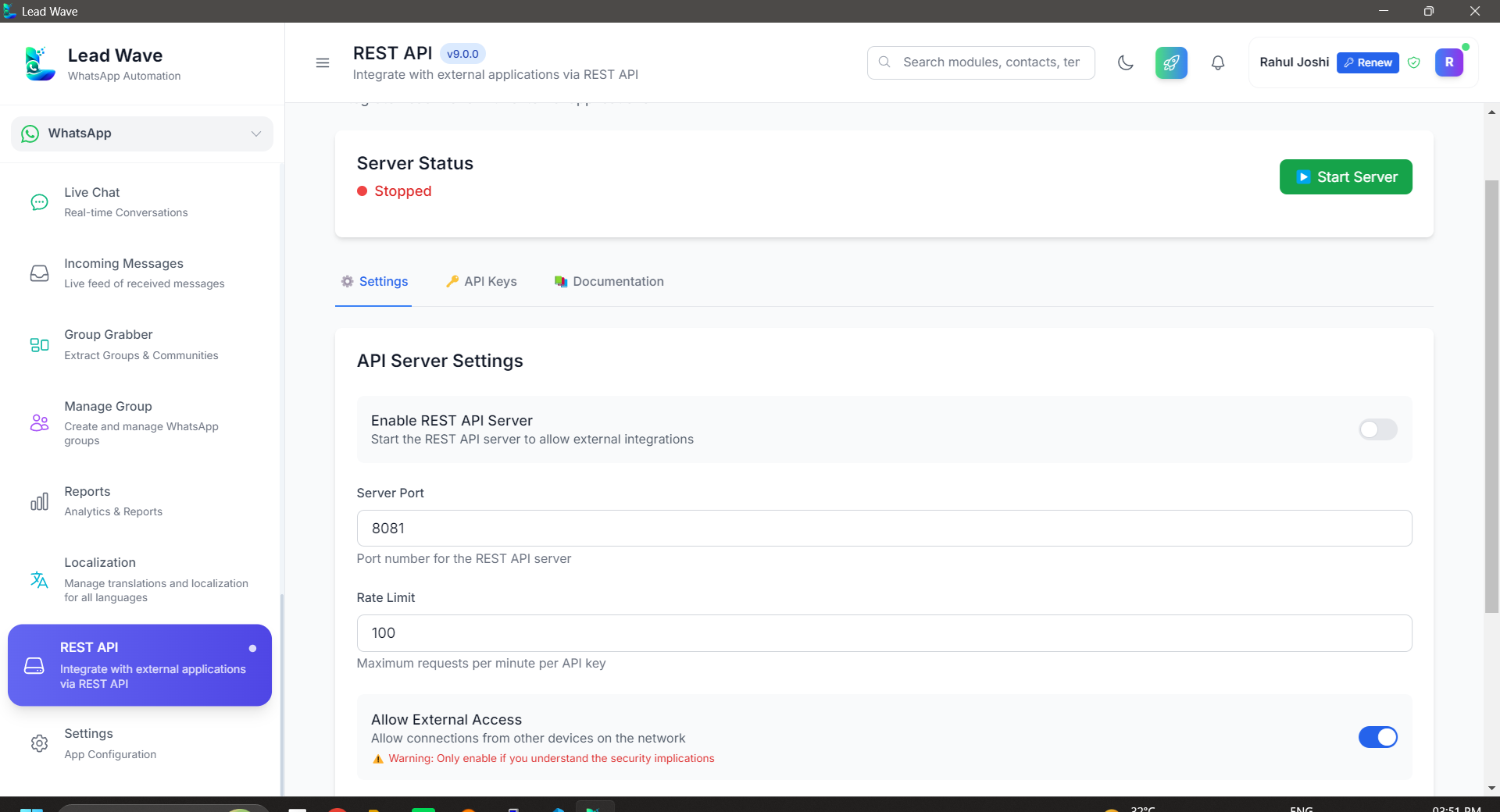Image resolution: width=1500 pixels, height=812 pixels.
Task: Open the user avatar R icon
Action: [x=1448, y=62]
